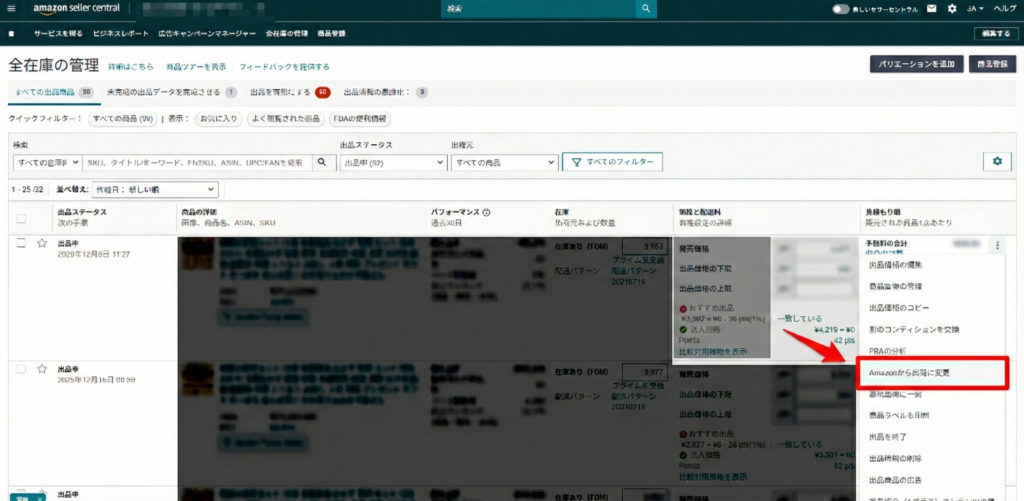
Task: Choose Amazonから出荷に変更 from the menu
Action: coord(933,373)
